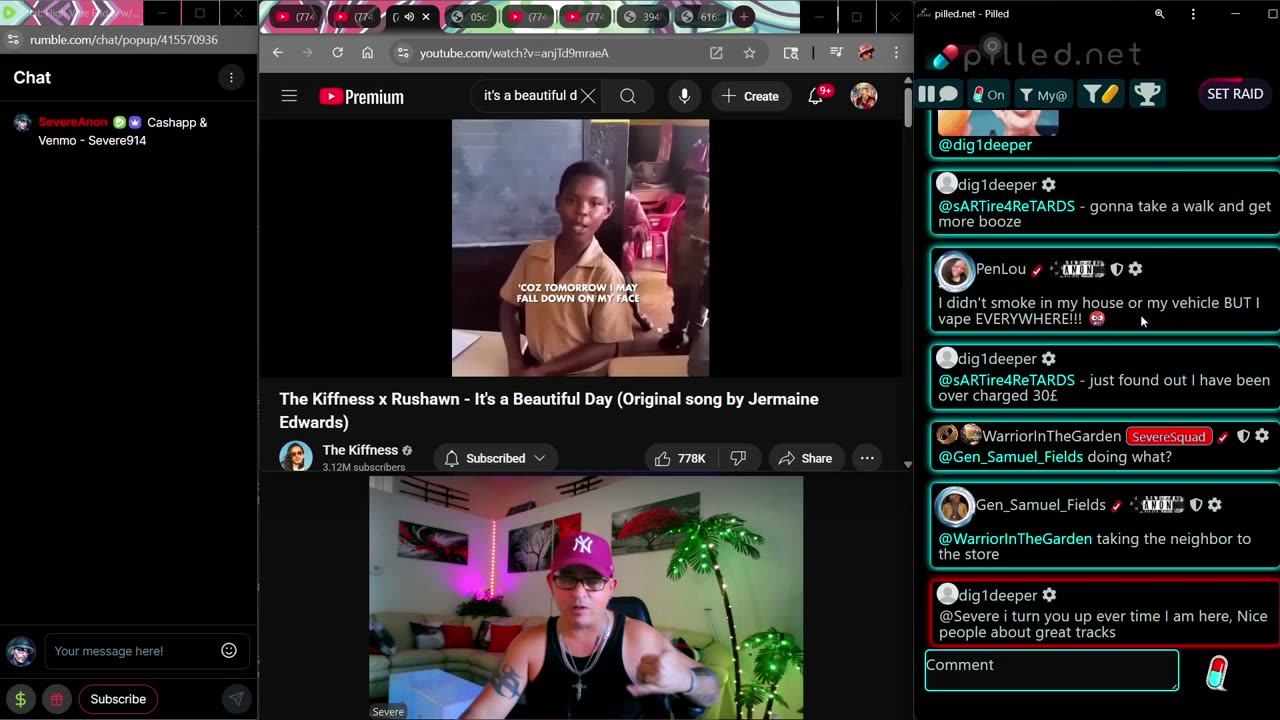Open browser side search icon
The width and height of the screenshot is (1280, 720).
click(791, 53)
